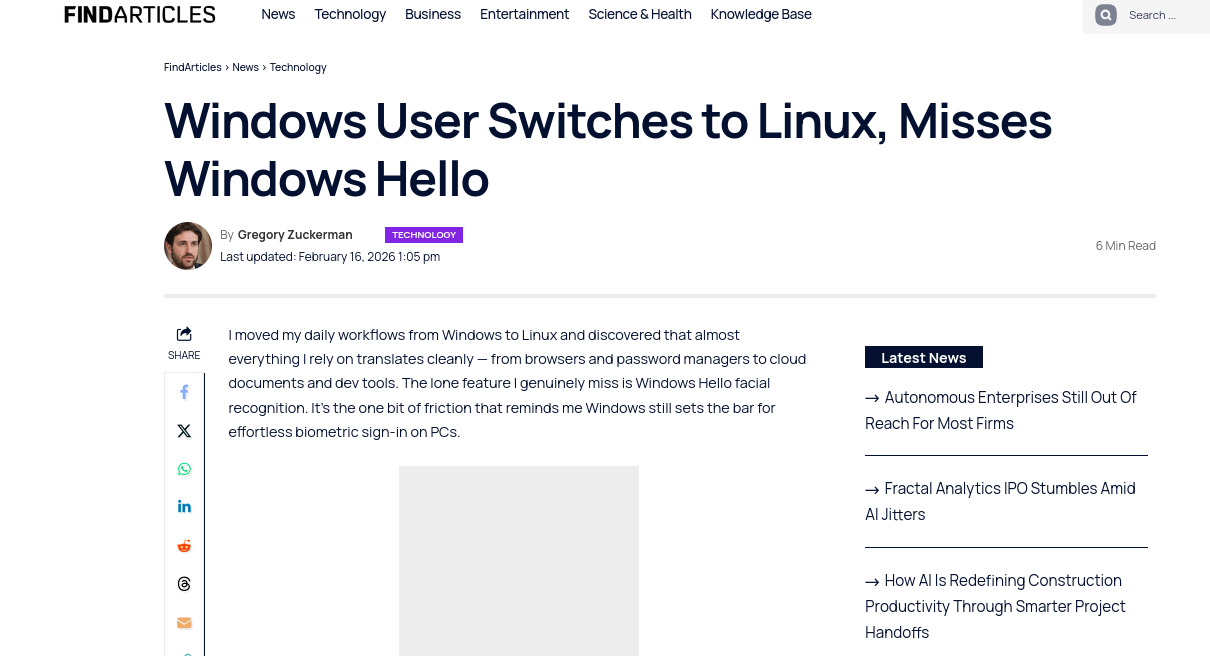Share the article on X
The image size is (1210, 656).
(x=184, y=430)
